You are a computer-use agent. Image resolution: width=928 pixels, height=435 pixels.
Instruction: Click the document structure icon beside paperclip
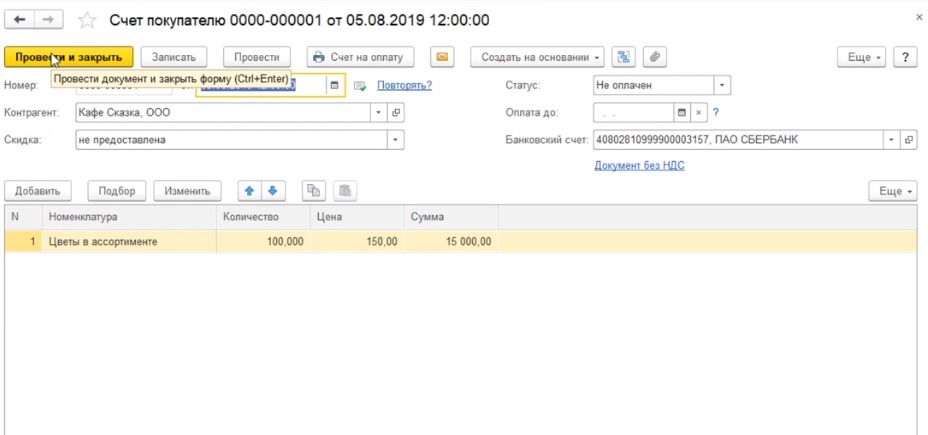pos(624,57)
